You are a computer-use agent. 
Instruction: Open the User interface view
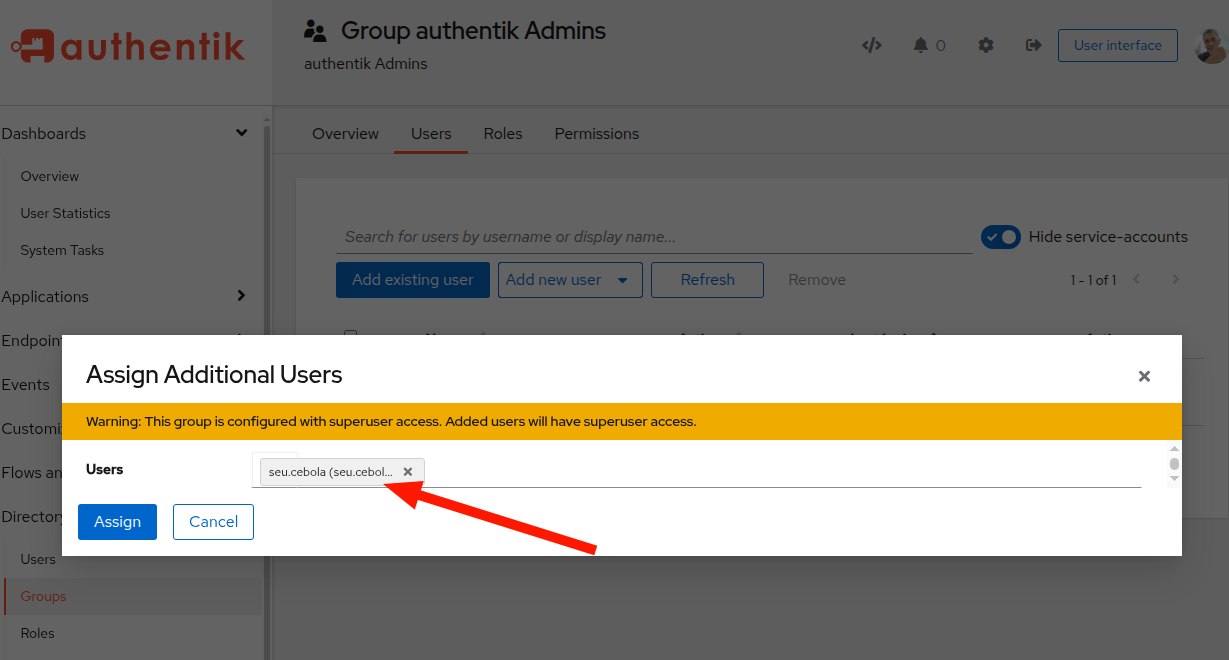(x=1117, y=45)
